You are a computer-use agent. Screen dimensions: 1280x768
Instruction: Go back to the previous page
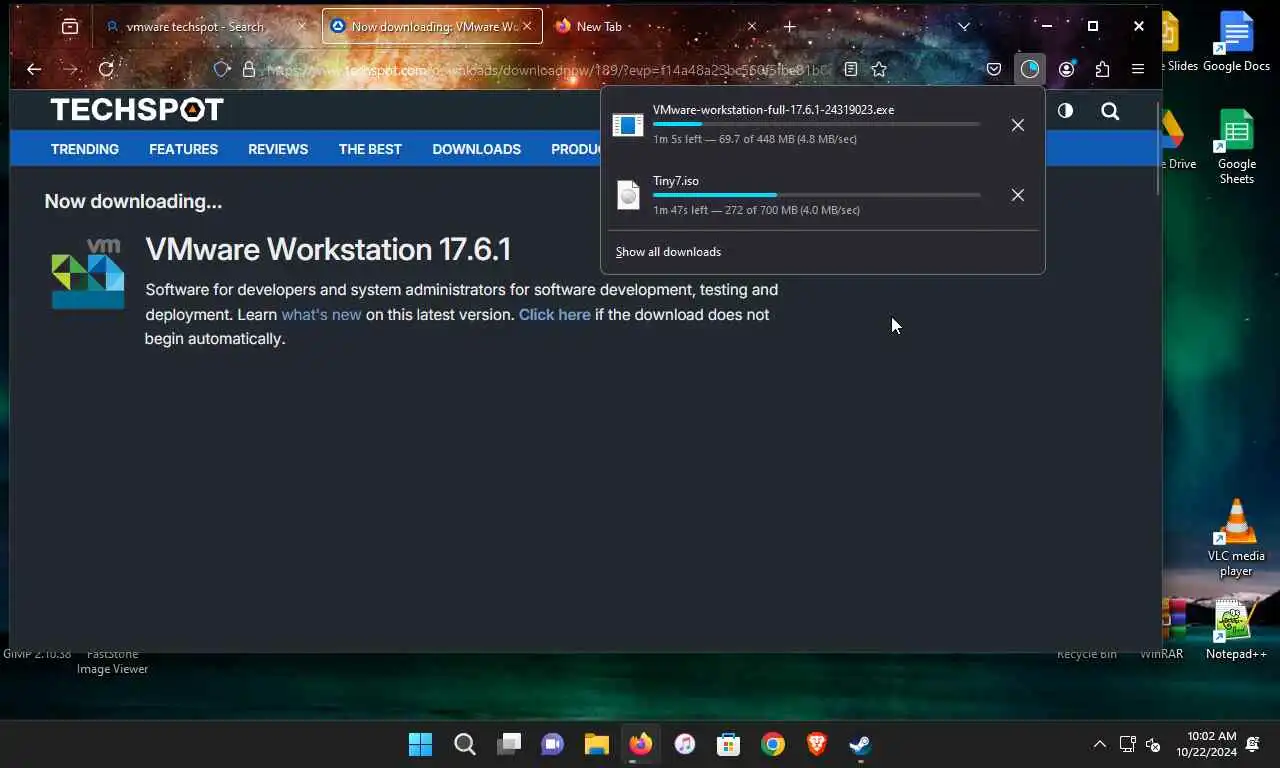[34, 69]
